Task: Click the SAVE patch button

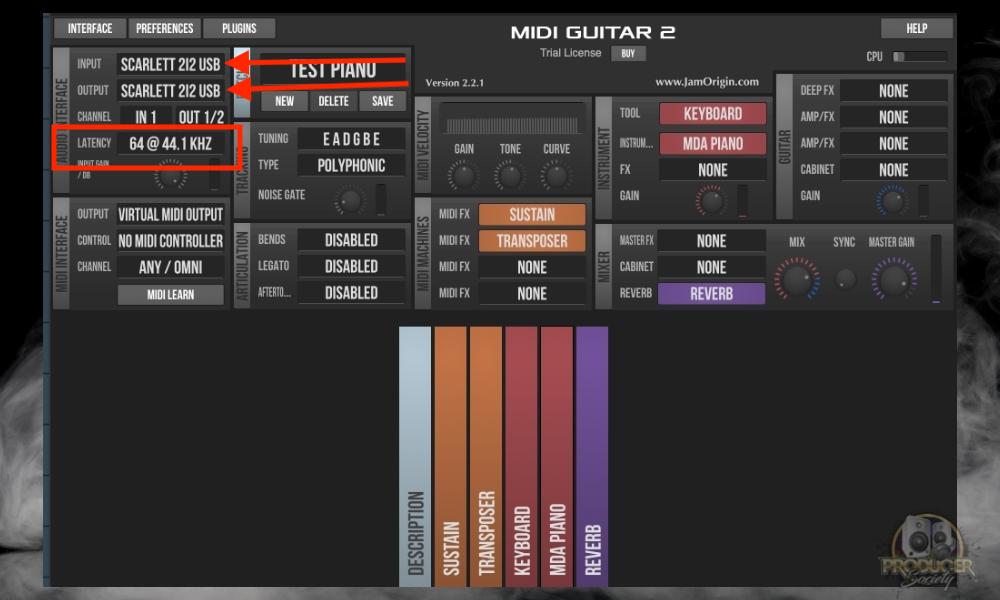Action: [x=383, y=101]
